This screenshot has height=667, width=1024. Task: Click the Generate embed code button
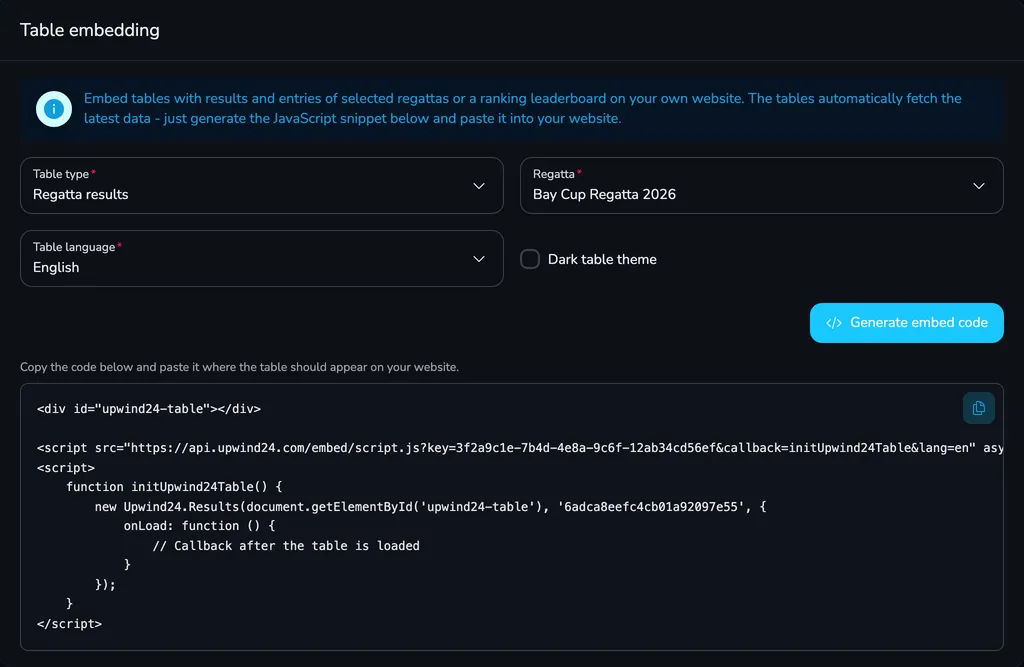pos(906,323)
